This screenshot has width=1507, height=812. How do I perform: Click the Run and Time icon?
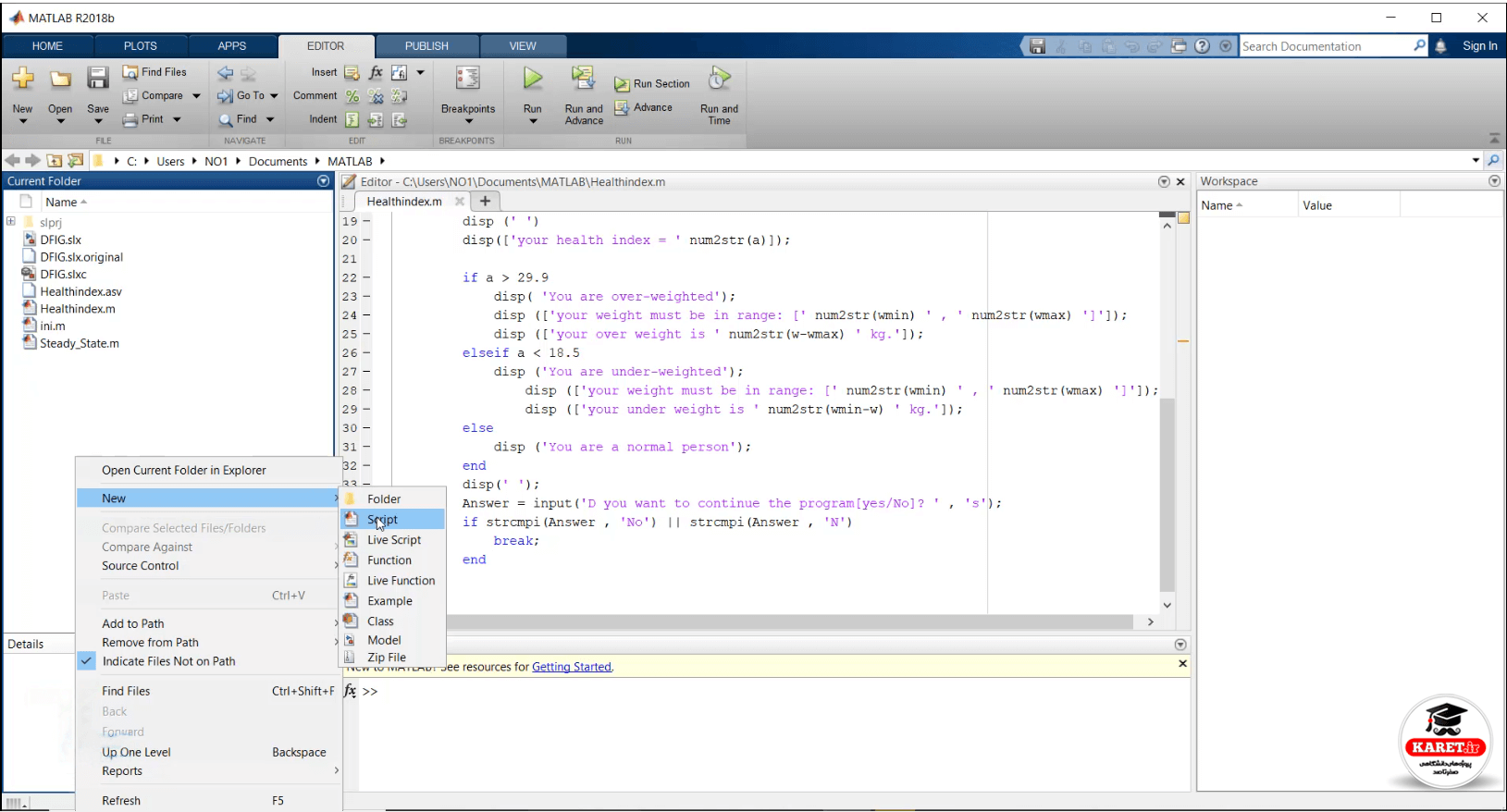click(x=719, y=79)
